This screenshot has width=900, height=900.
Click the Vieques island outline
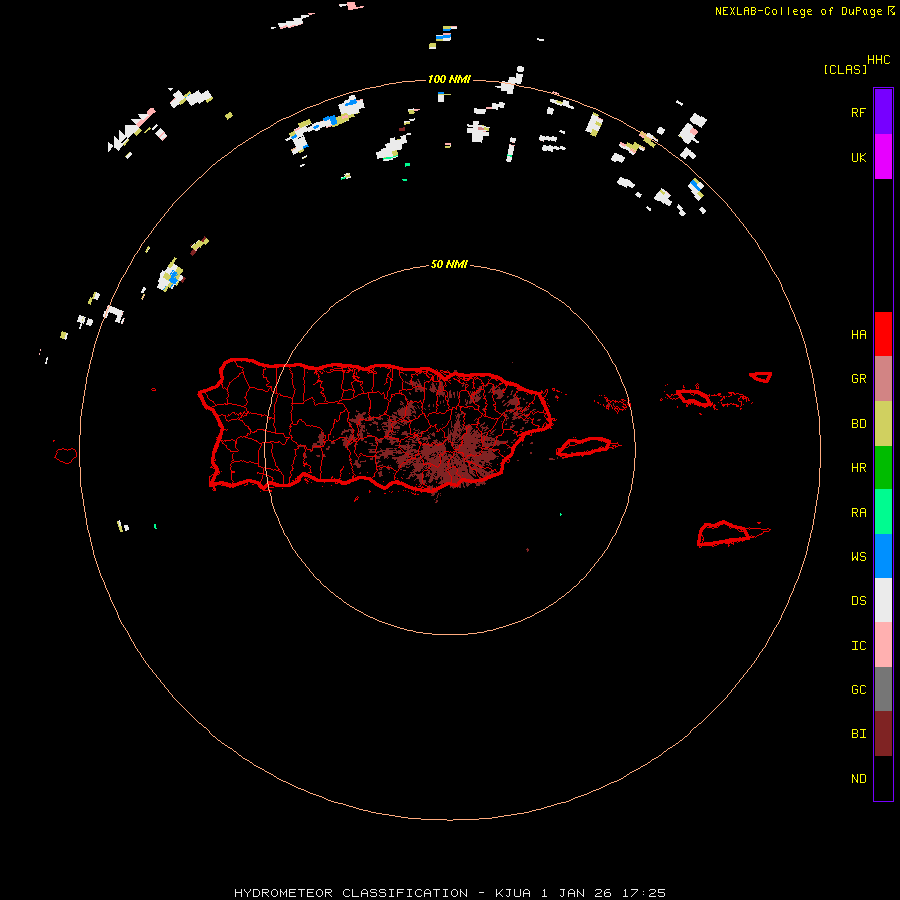[x=584, y=447]
